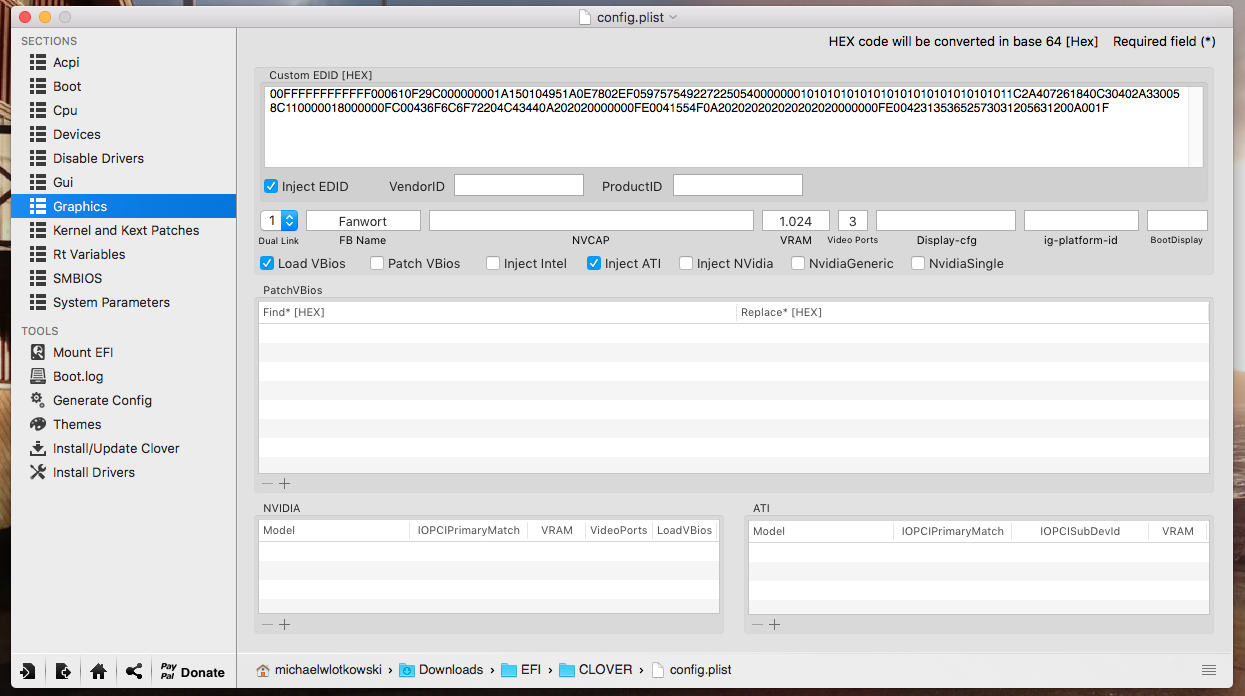Viewport: 1245px width, 696px height.
Task: Select the Gui section
Action: click(63, 182)
